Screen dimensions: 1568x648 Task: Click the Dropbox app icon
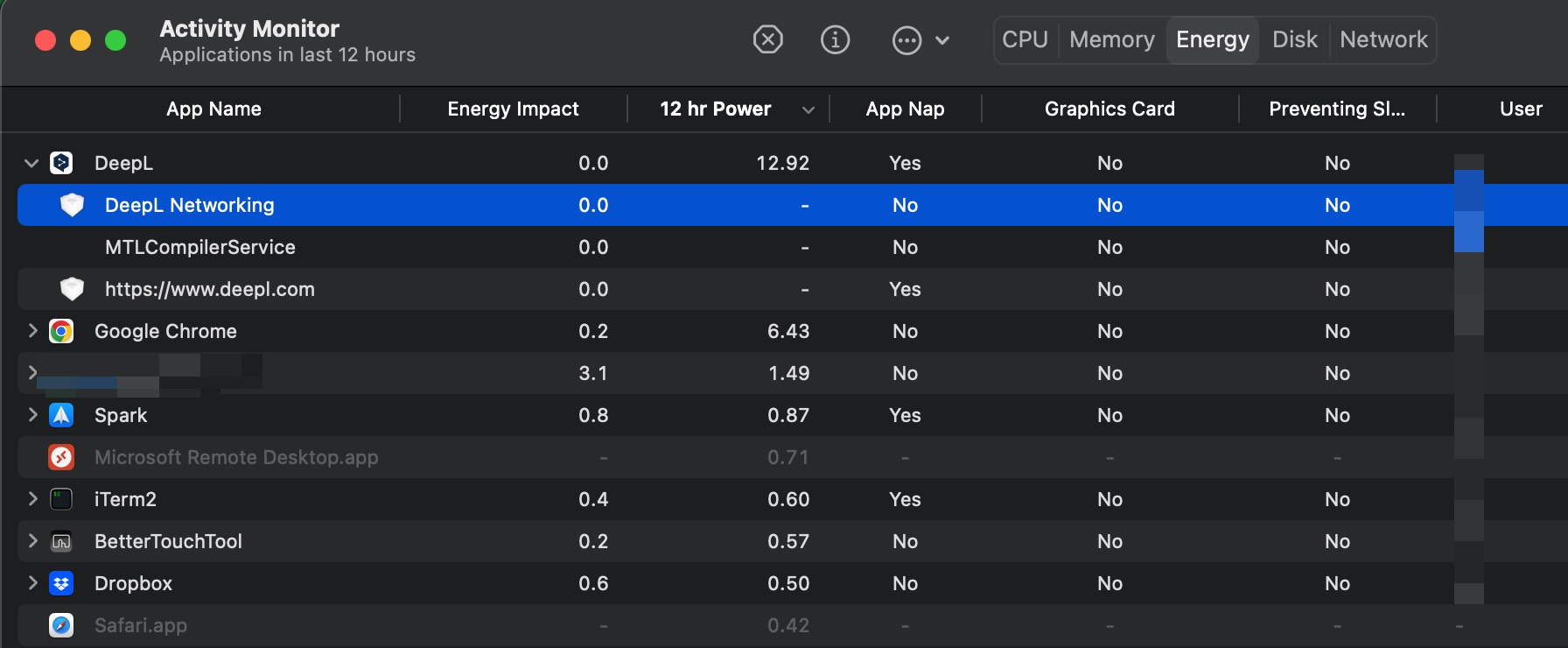(x=61, y=583)
